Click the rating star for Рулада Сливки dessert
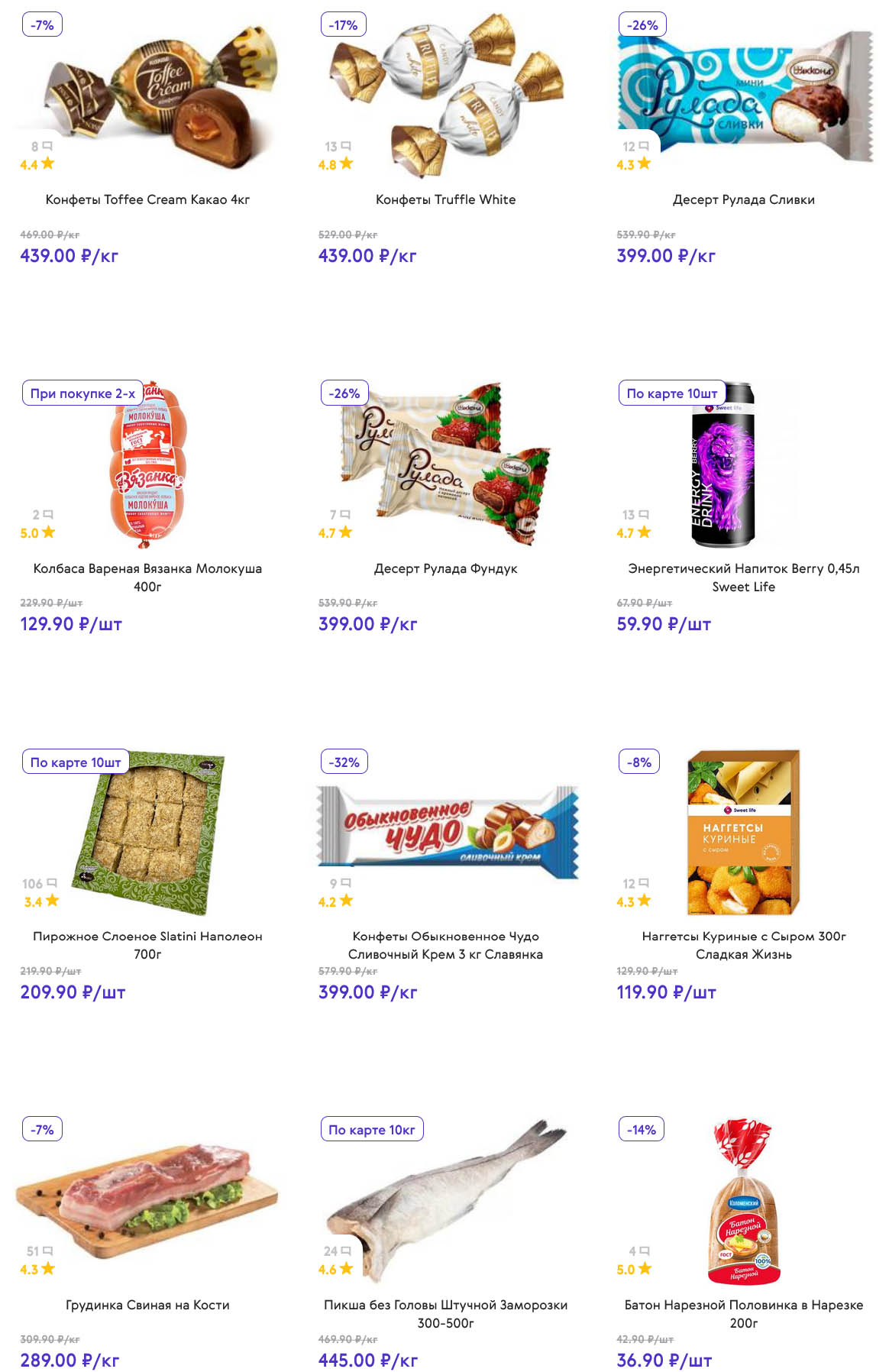889x1372 pixels. [645, 163]
